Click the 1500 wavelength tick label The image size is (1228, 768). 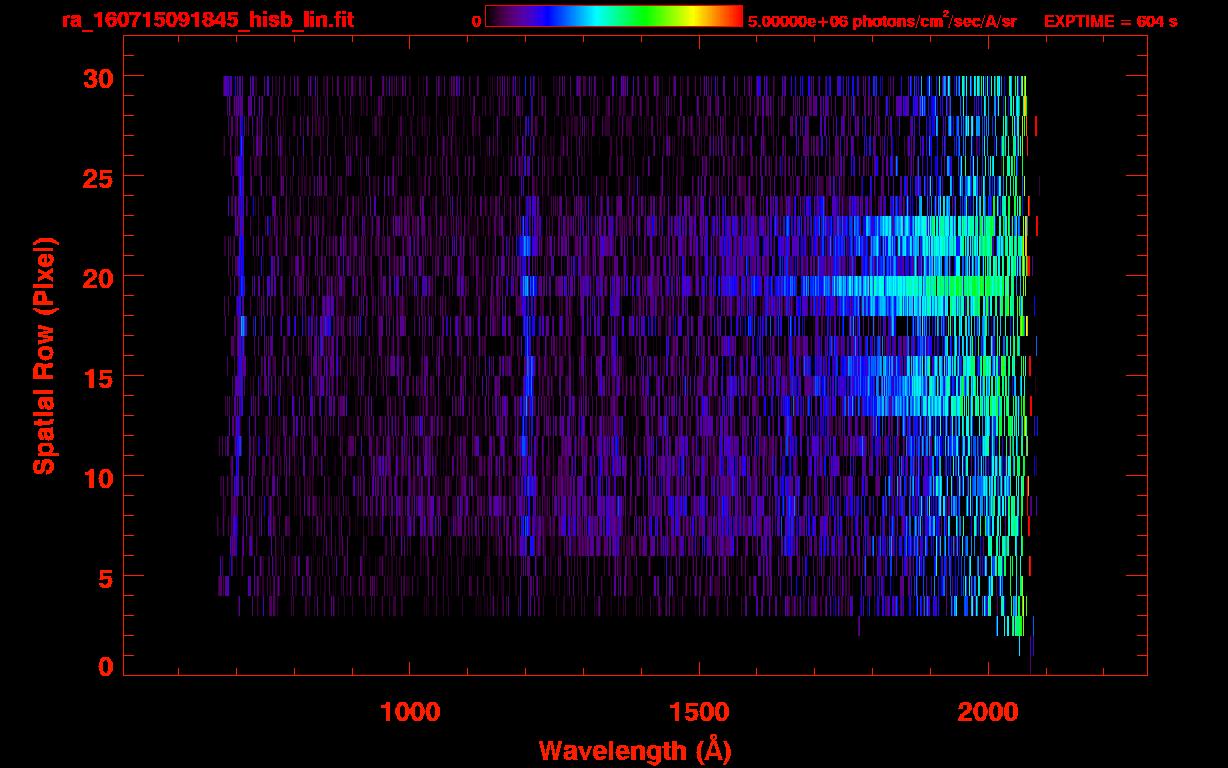point(699,712)
